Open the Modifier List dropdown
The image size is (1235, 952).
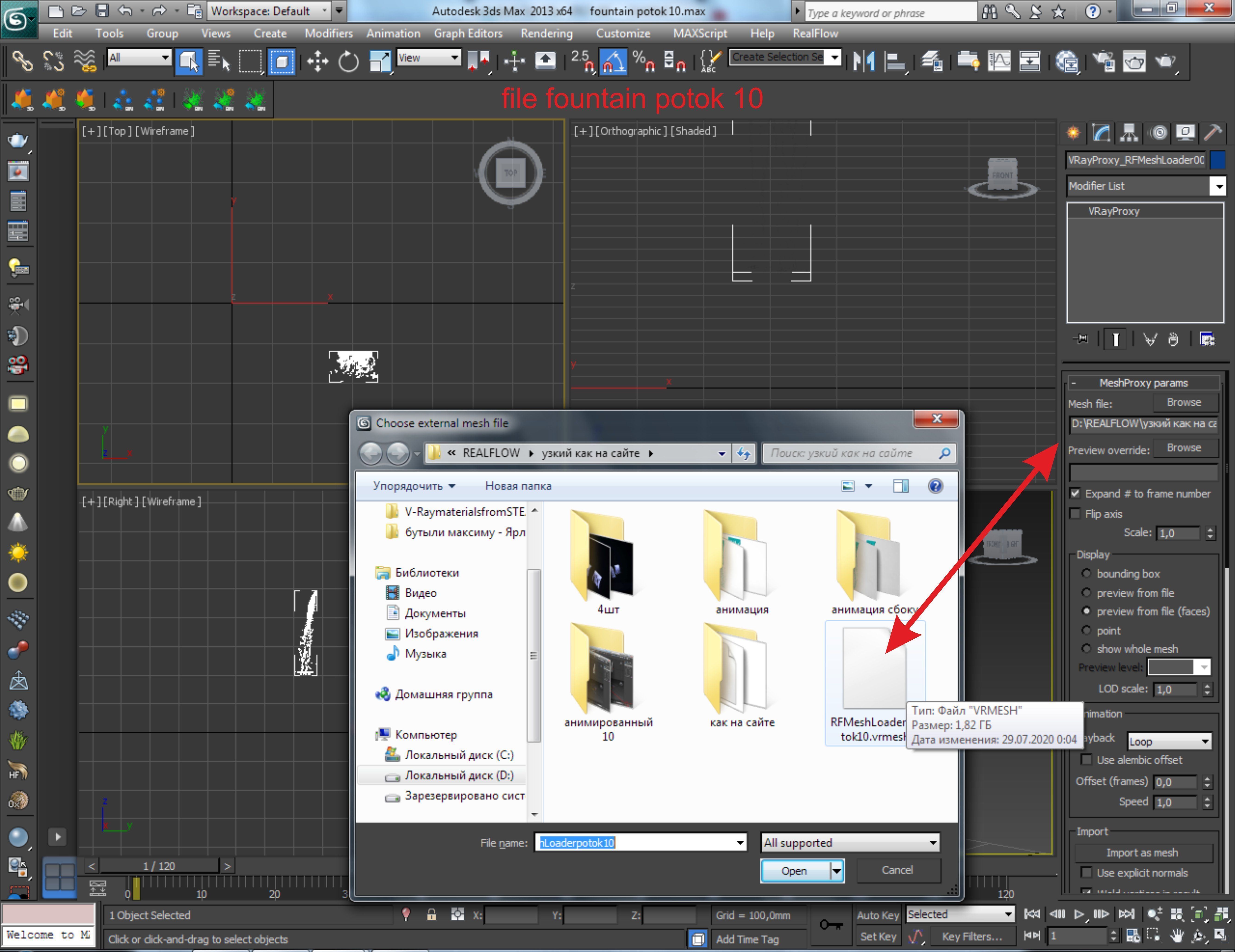pos(1218,186)
